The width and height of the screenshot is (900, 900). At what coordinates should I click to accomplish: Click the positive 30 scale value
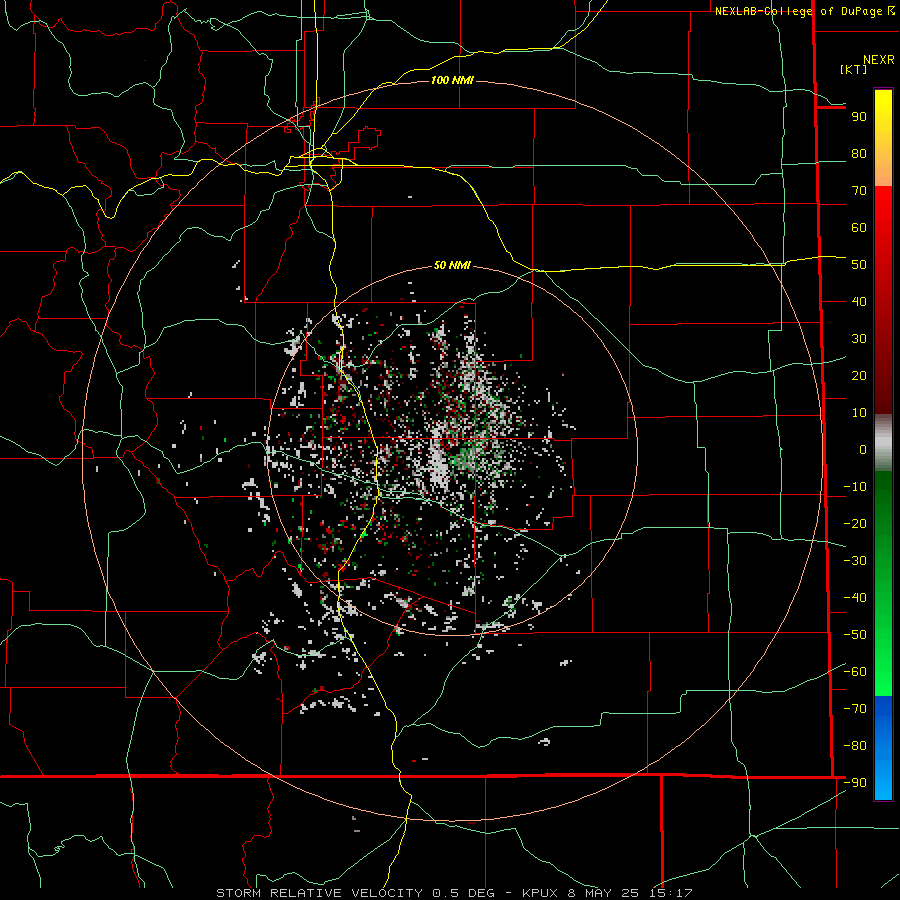tap(859, 339)
